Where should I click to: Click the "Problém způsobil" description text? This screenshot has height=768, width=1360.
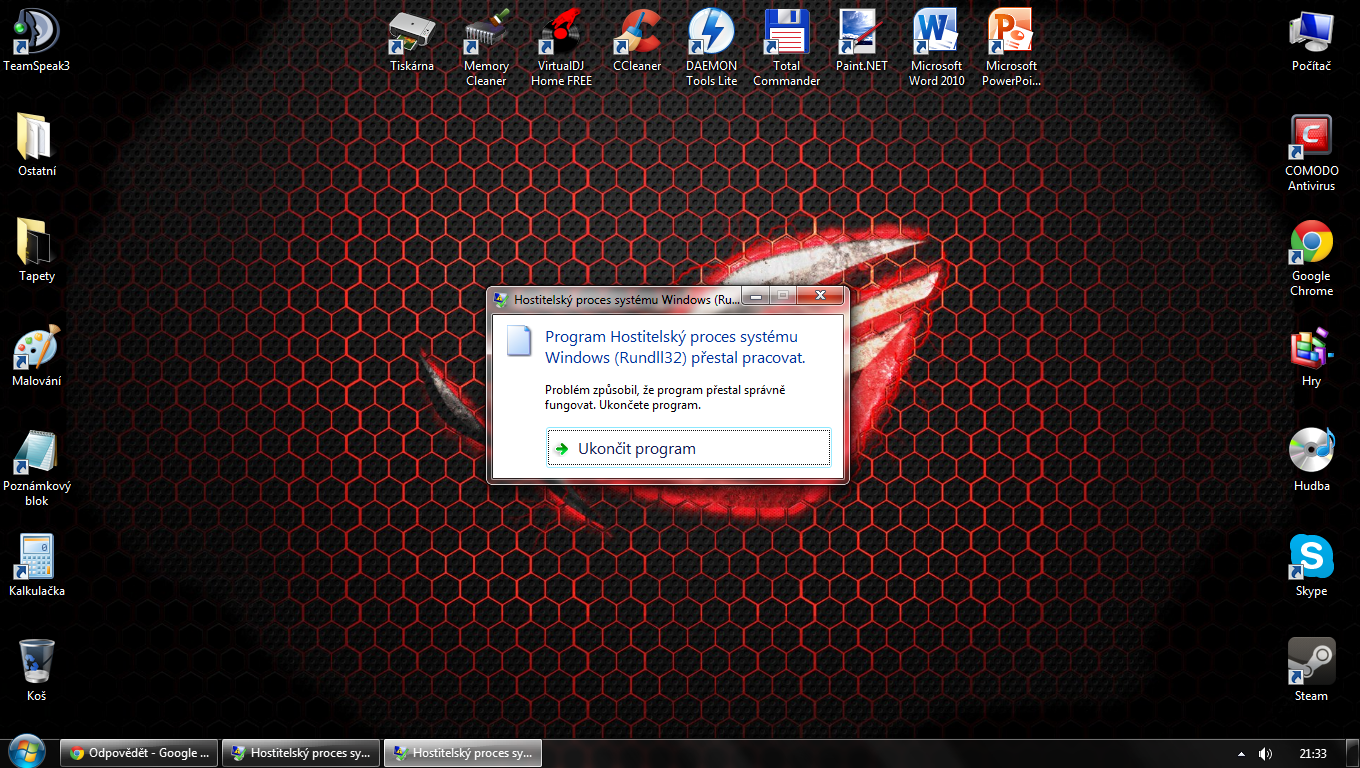point(665,397)
